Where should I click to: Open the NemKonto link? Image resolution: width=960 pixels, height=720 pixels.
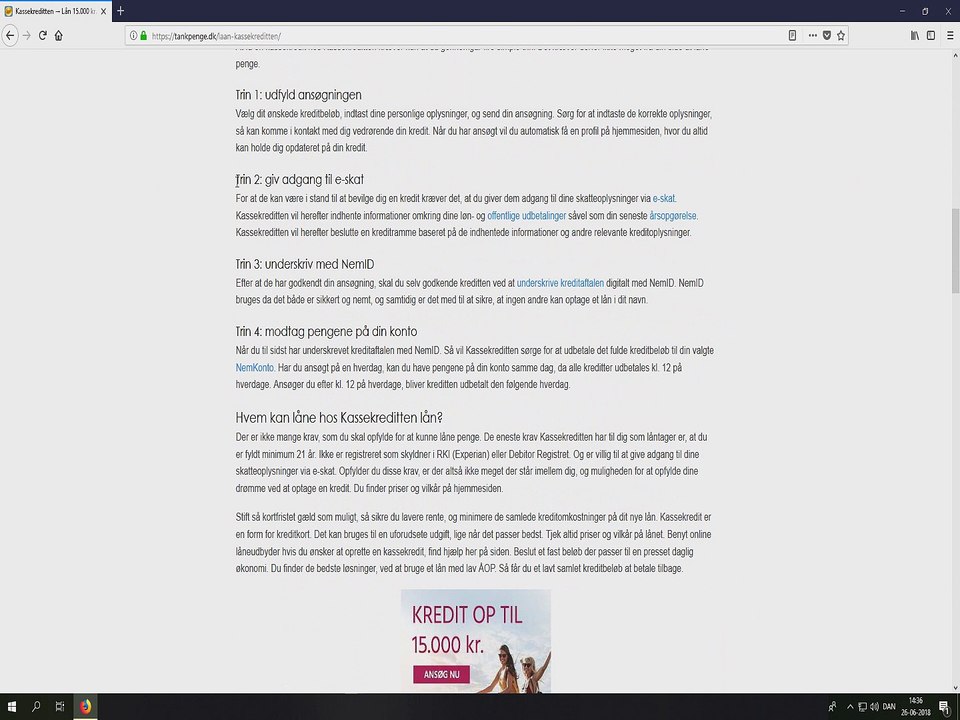[255, 367]
